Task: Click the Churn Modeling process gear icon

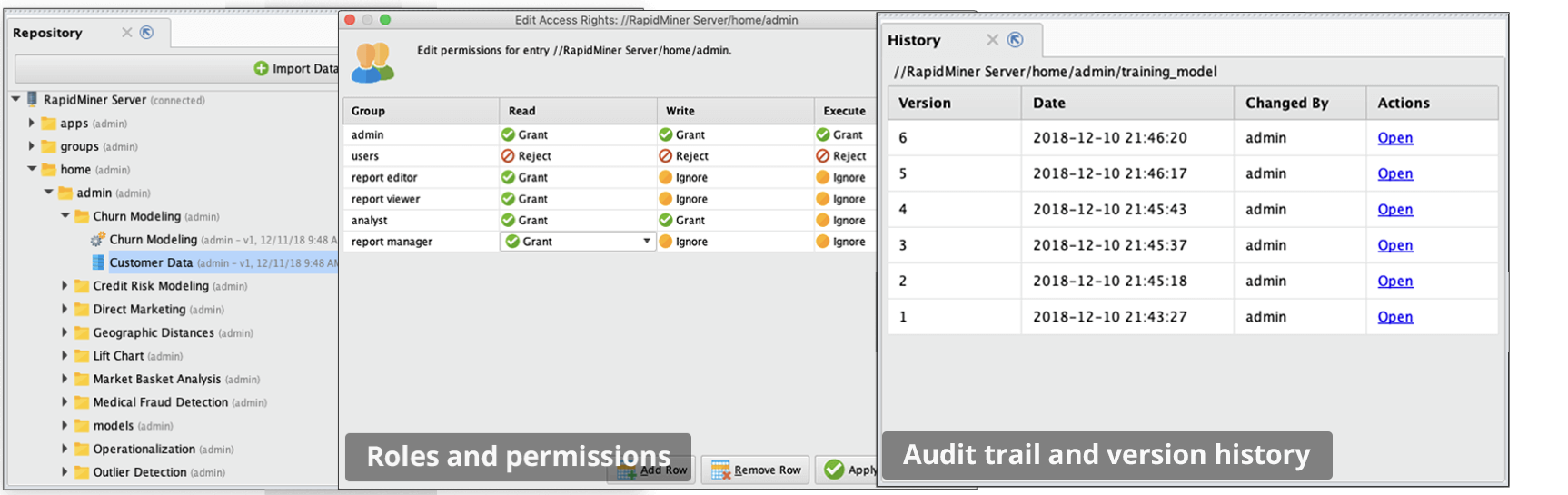Action: click(98, 240)
